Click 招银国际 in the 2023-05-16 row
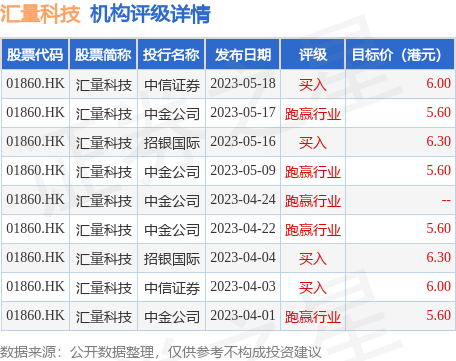 coord(172,143)
